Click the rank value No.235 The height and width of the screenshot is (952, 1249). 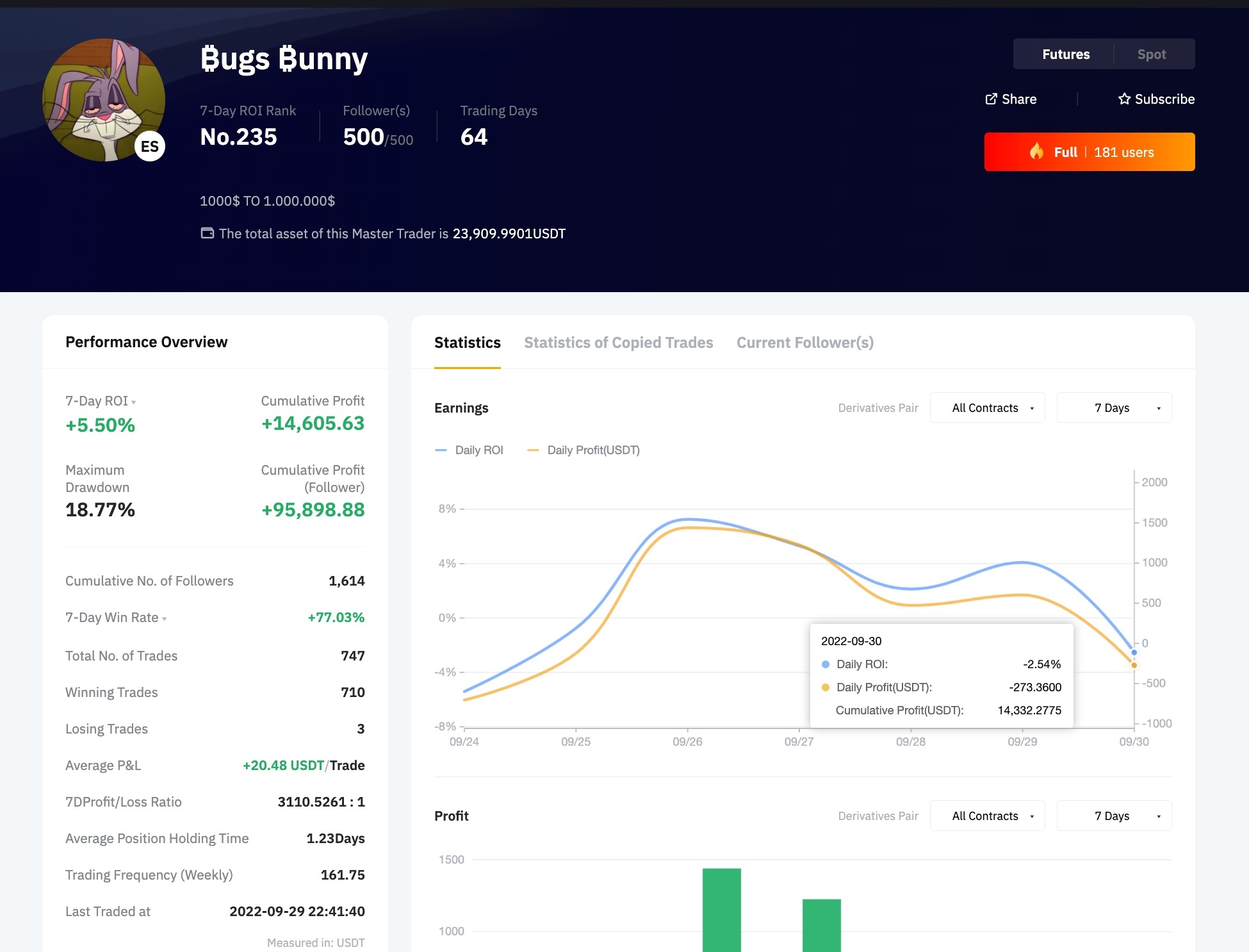238,137
